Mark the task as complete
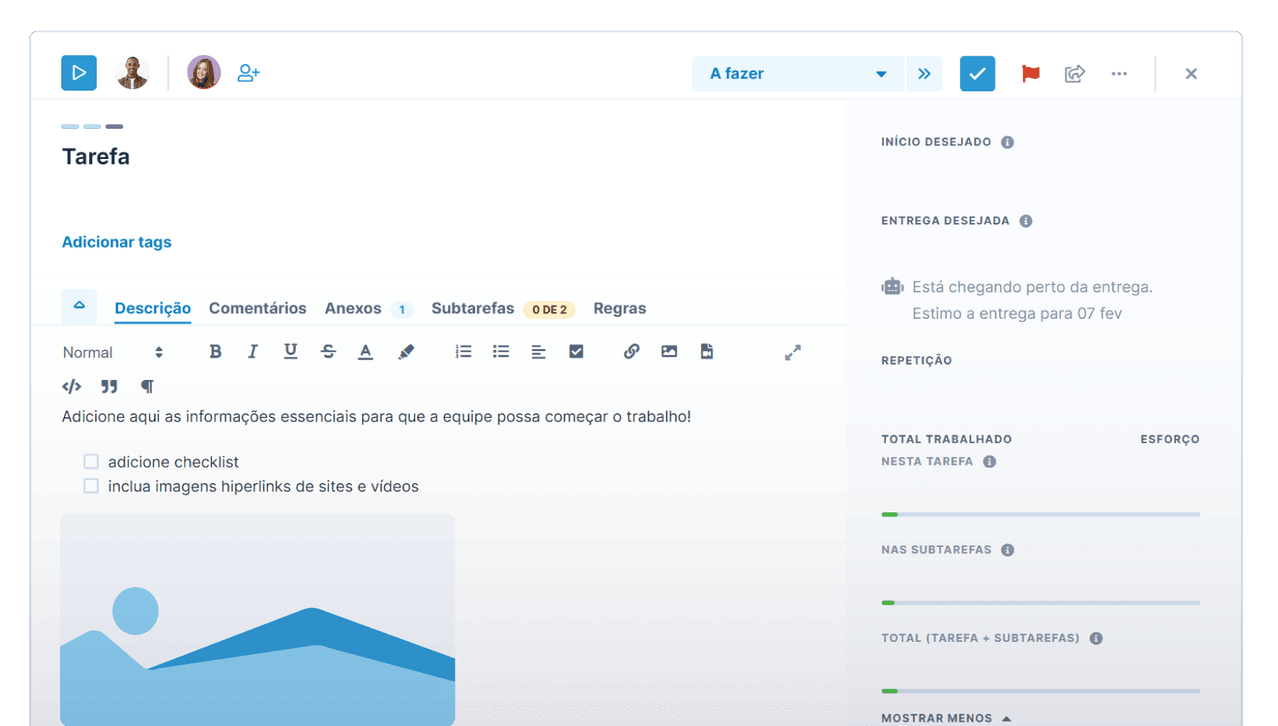The image size is (1278, 726). click(x=978, y=74)
